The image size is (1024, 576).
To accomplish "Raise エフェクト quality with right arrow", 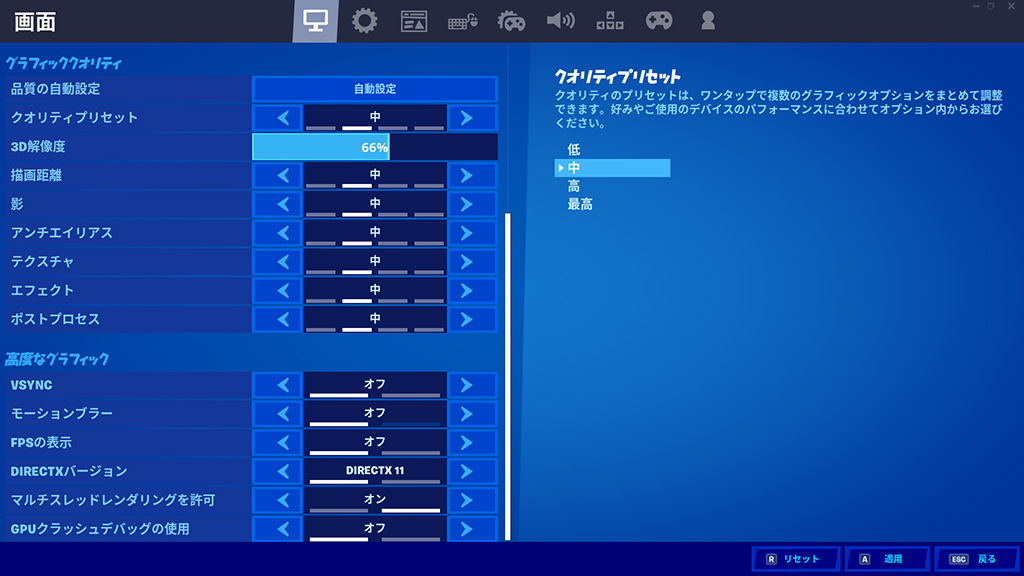I will (x=472, y=290).
